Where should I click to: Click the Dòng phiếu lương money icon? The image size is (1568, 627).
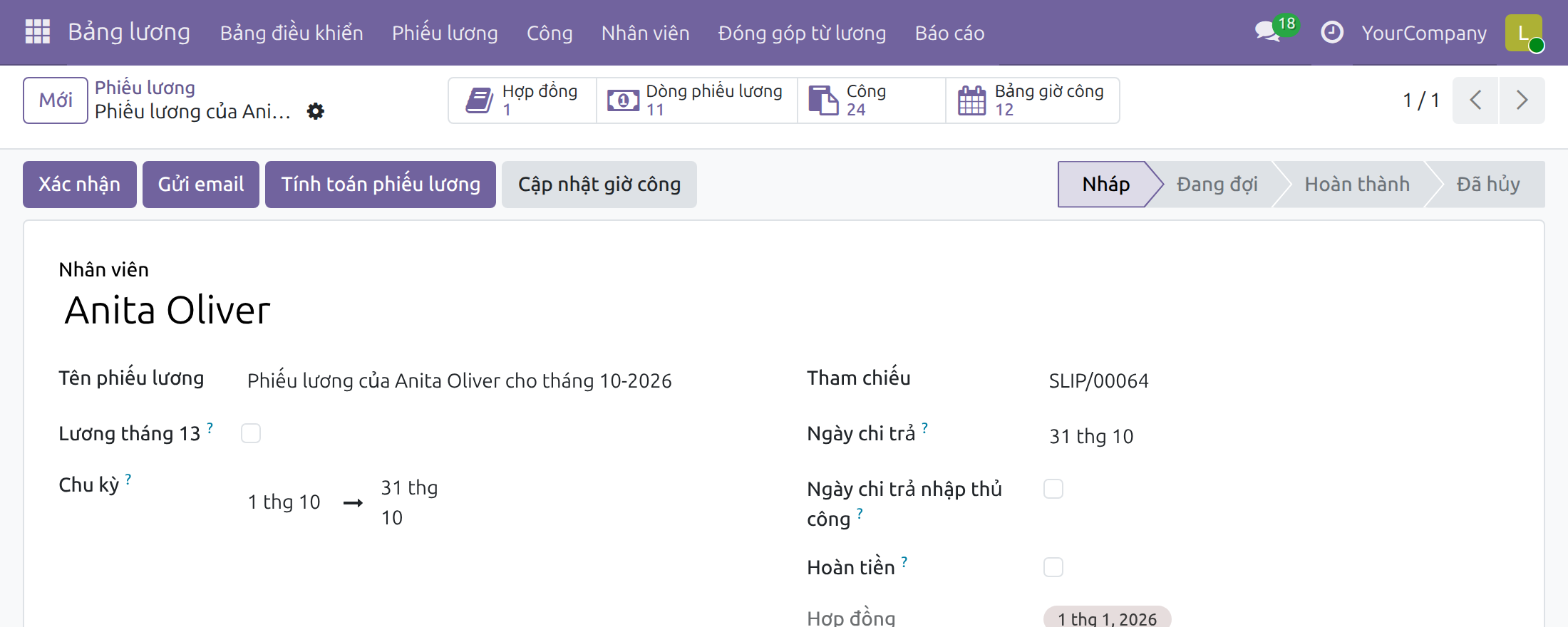[x=623, y=100]
